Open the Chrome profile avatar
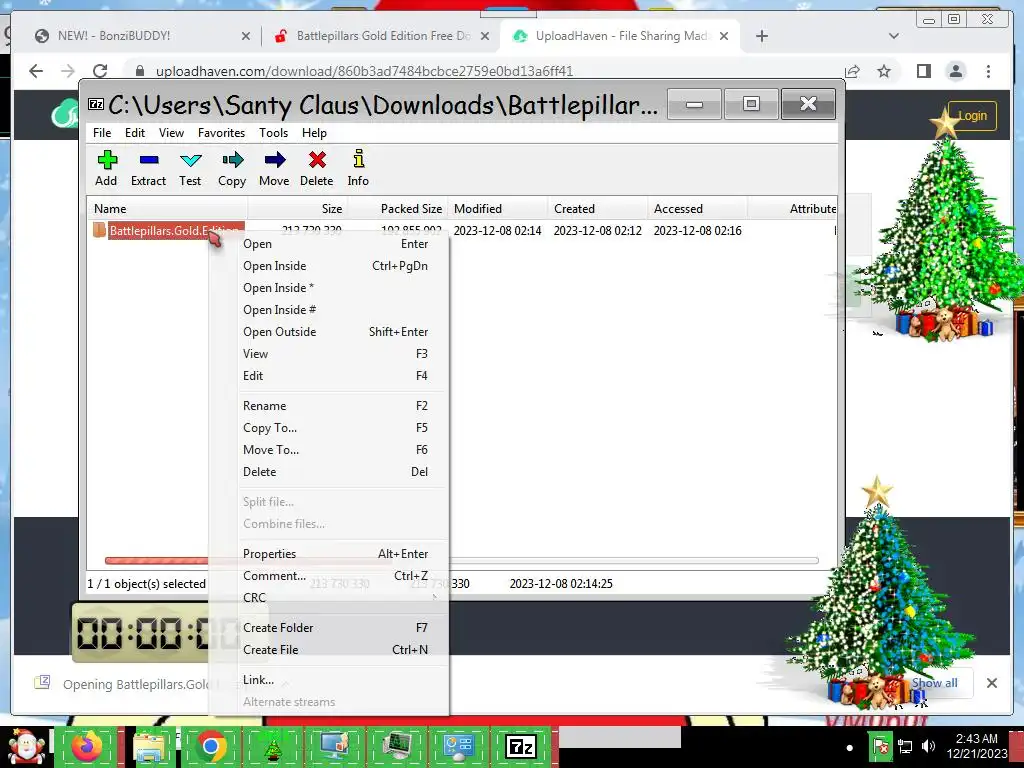Image resolution: width=1024 pixels, height=768 pixels. pyautogui.click(x=955, y=71)
